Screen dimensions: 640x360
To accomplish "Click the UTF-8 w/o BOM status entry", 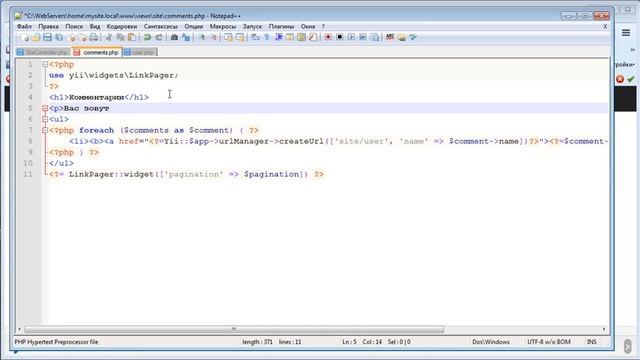I will [549, 342].
